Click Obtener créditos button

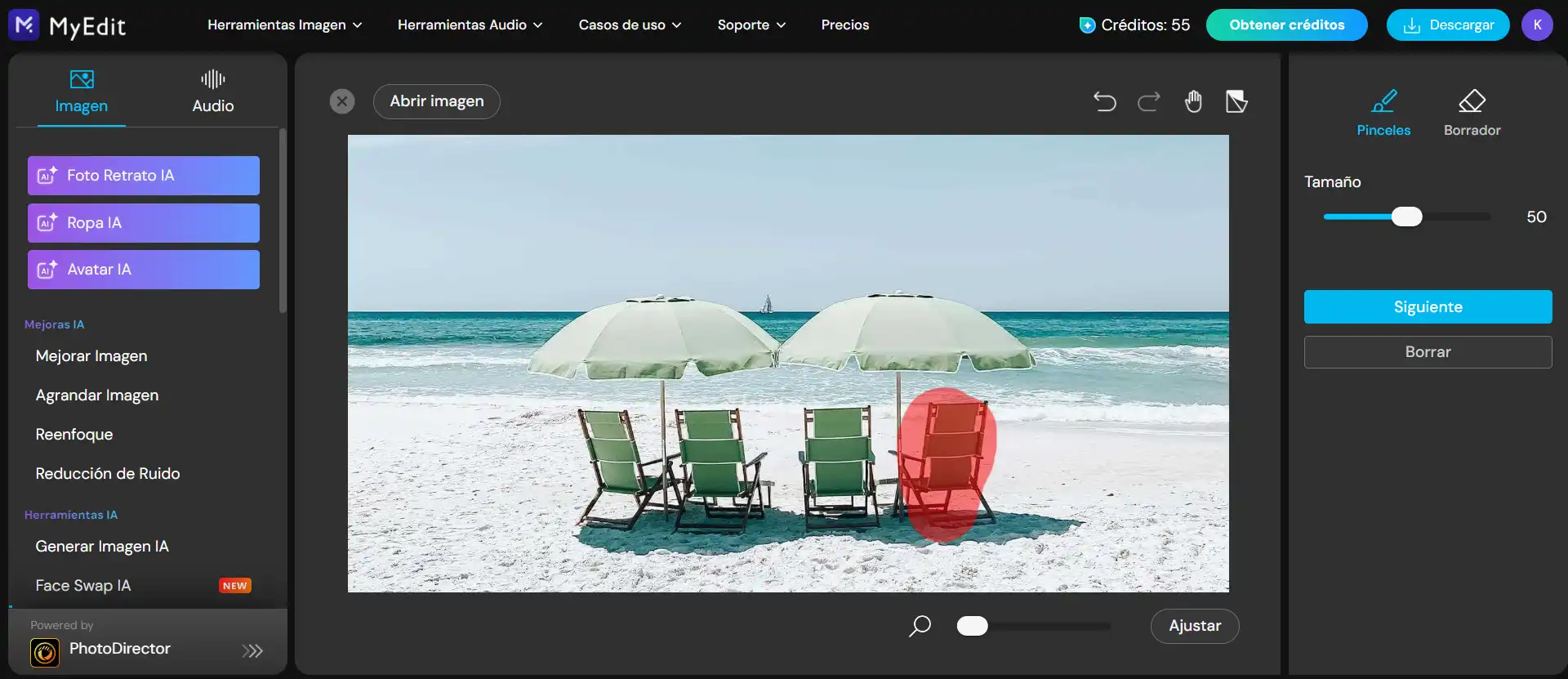pos(1287,25)
